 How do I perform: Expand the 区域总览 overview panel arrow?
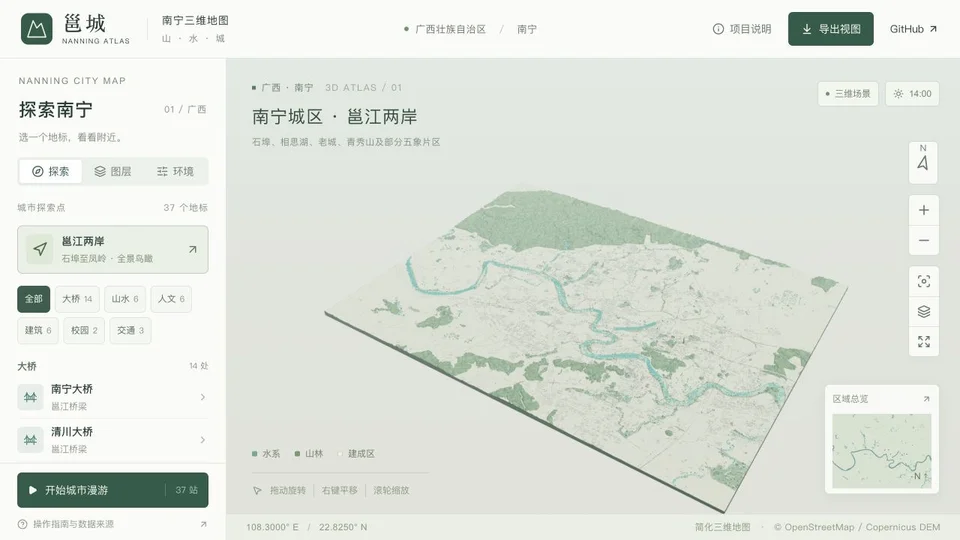(x=926, y=399)
